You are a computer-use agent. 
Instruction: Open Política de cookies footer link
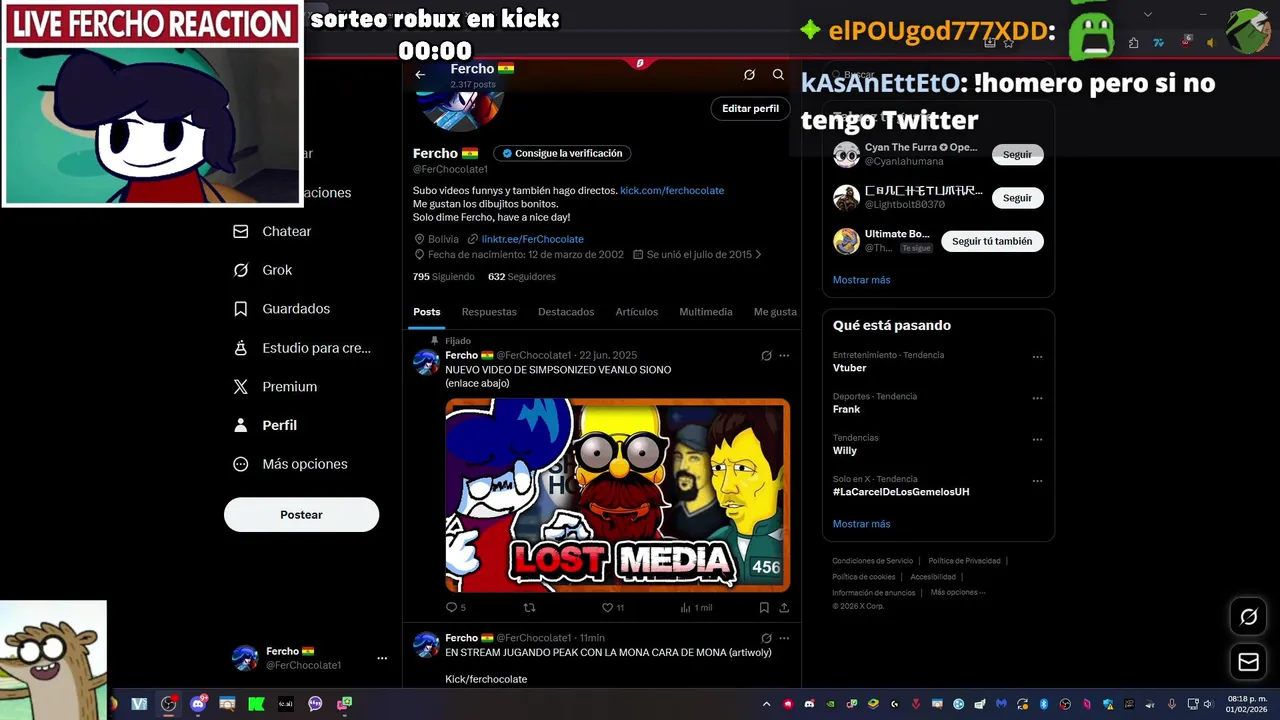pos(864,577)
